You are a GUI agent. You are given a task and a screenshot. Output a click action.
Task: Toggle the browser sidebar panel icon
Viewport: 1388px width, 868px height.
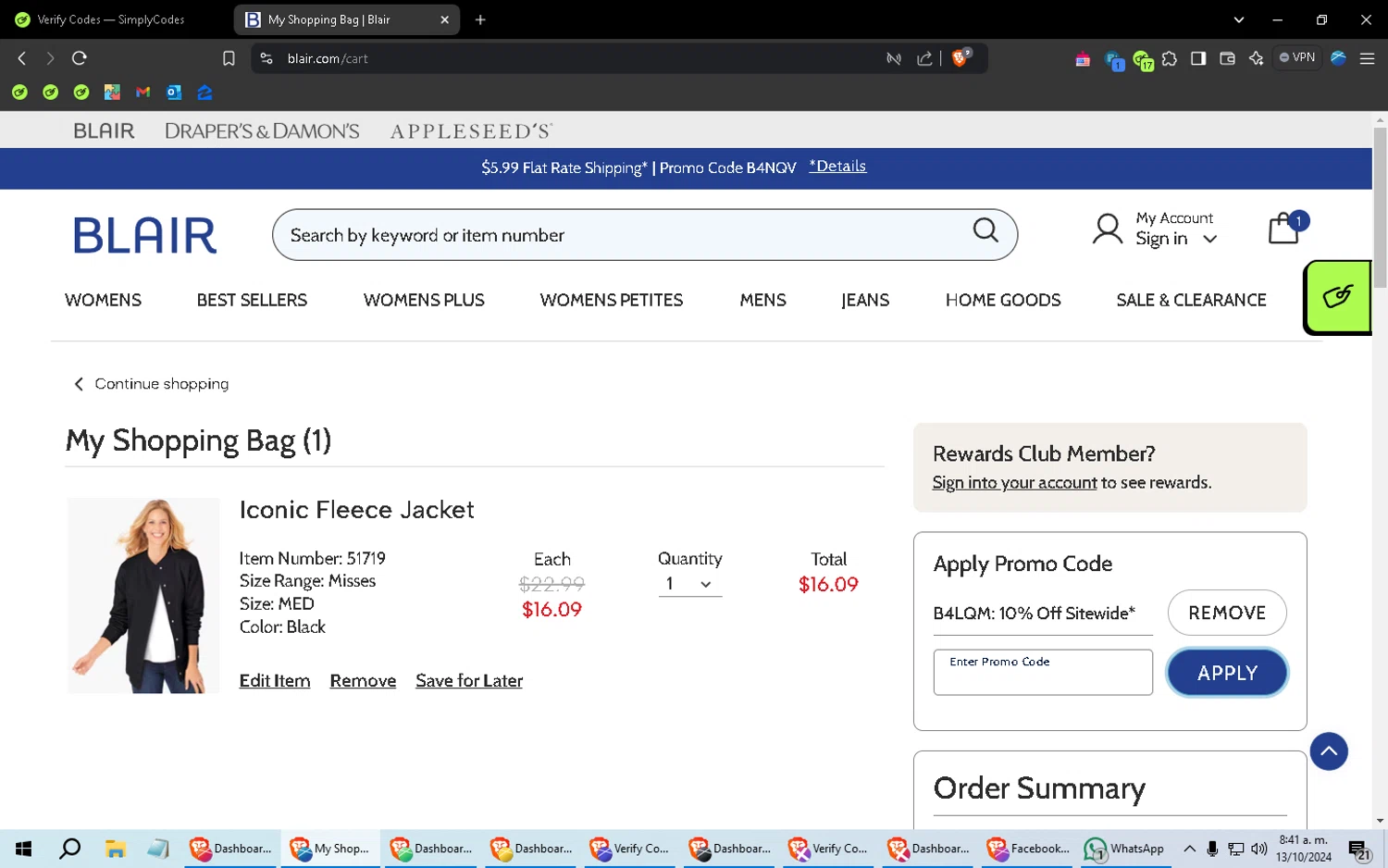point(1198,58)
